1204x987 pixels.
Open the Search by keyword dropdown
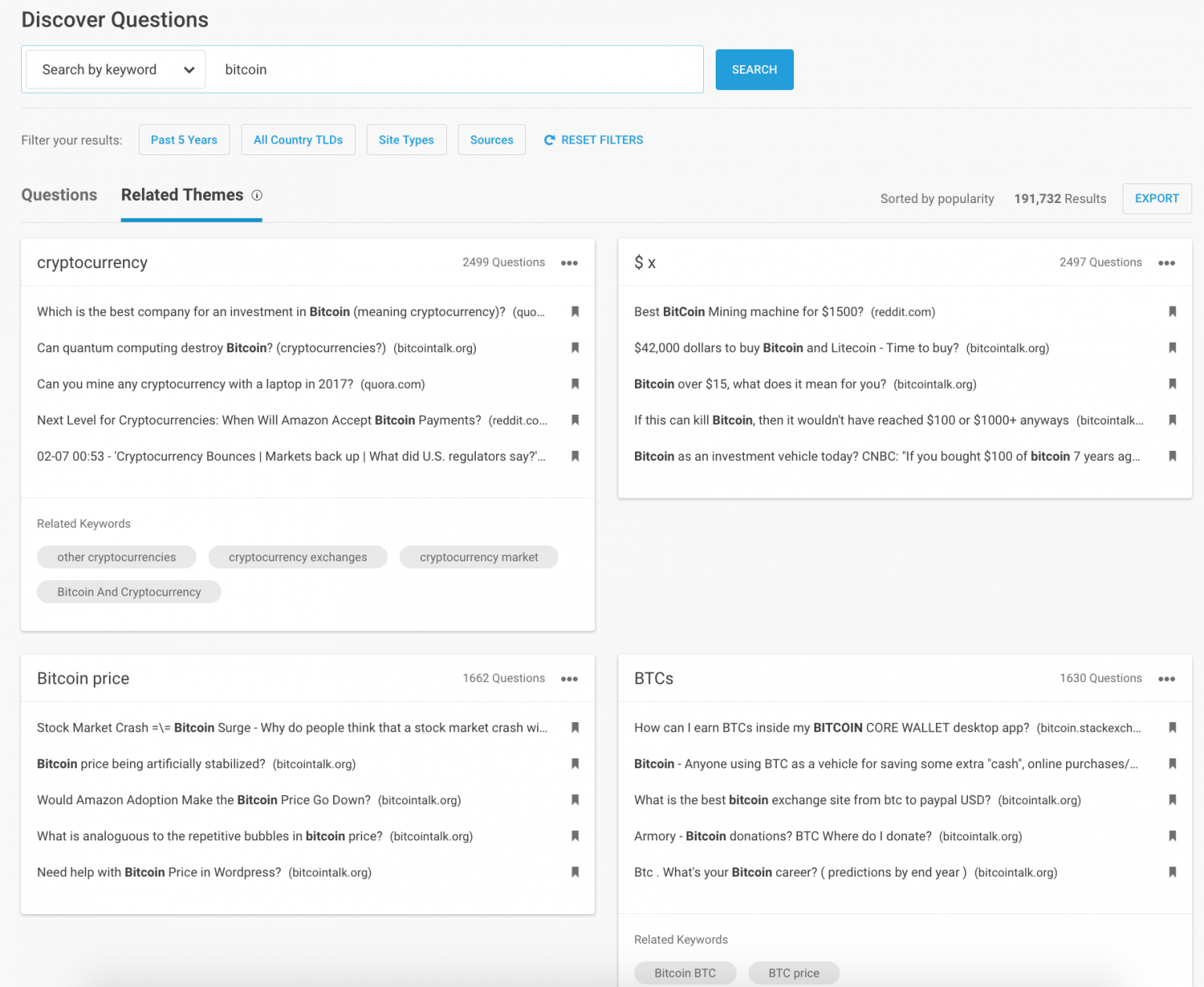(x=116, y=70)
